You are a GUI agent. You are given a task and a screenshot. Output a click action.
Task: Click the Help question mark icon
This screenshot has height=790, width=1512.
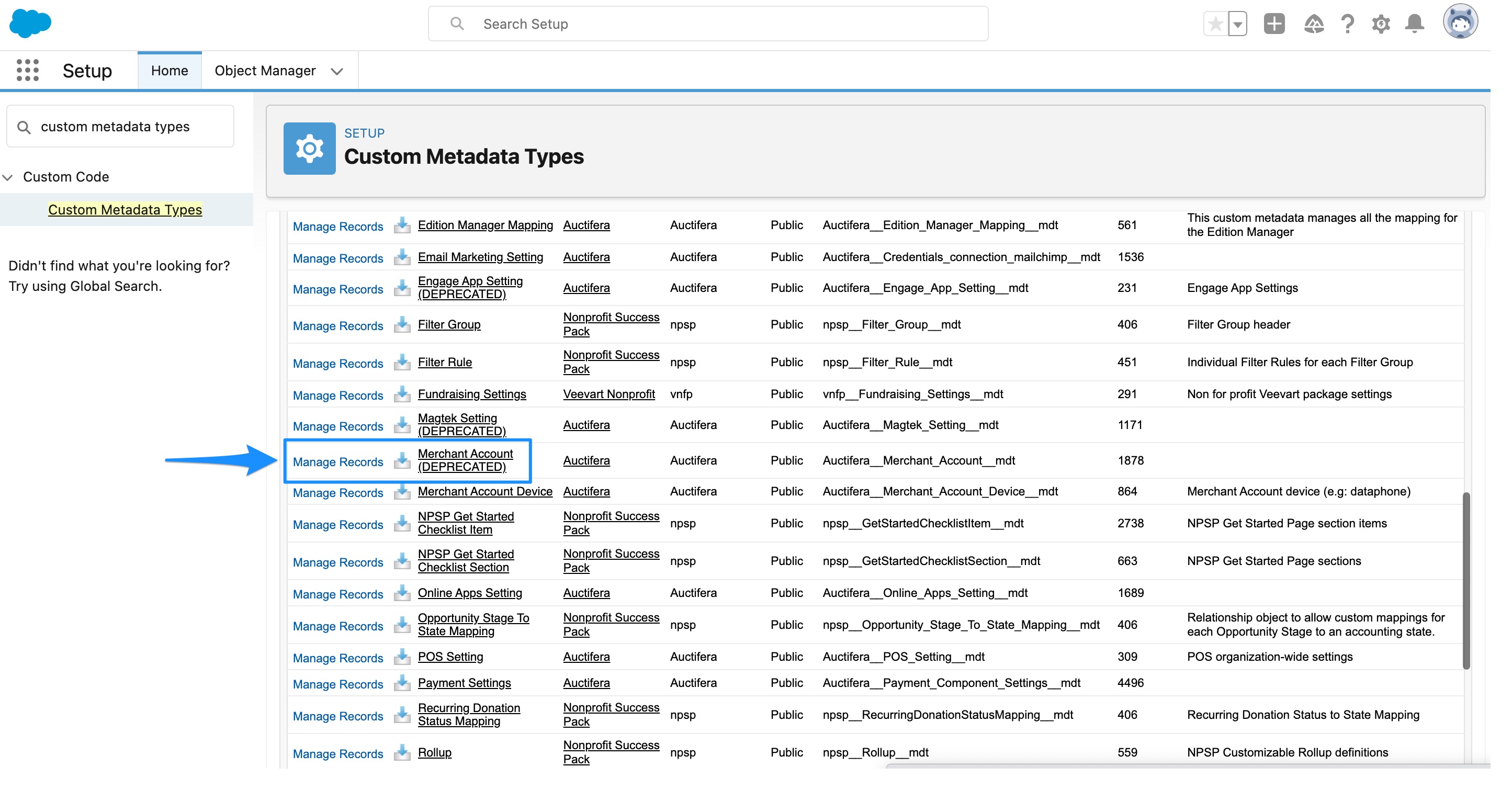pos(1348,24)
